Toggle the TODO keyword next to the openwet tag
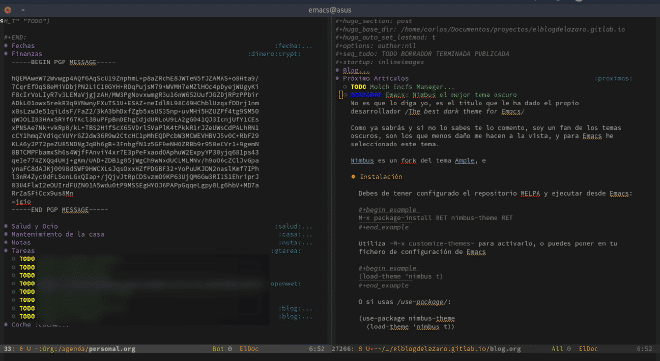Viewport: 660px width, 361px height. (27, 284)
